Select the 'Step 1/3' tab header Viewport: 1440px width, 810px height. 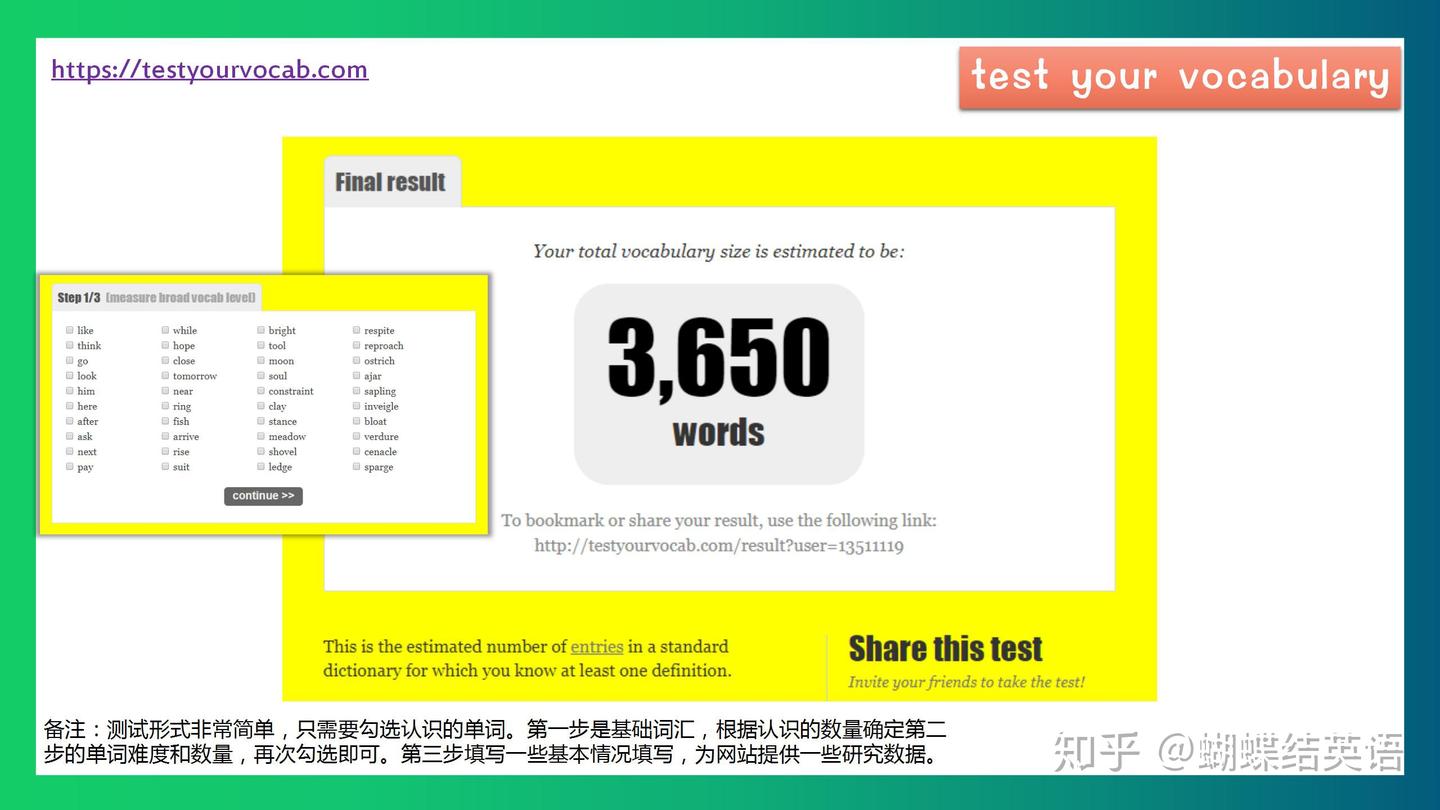(157, 298)
